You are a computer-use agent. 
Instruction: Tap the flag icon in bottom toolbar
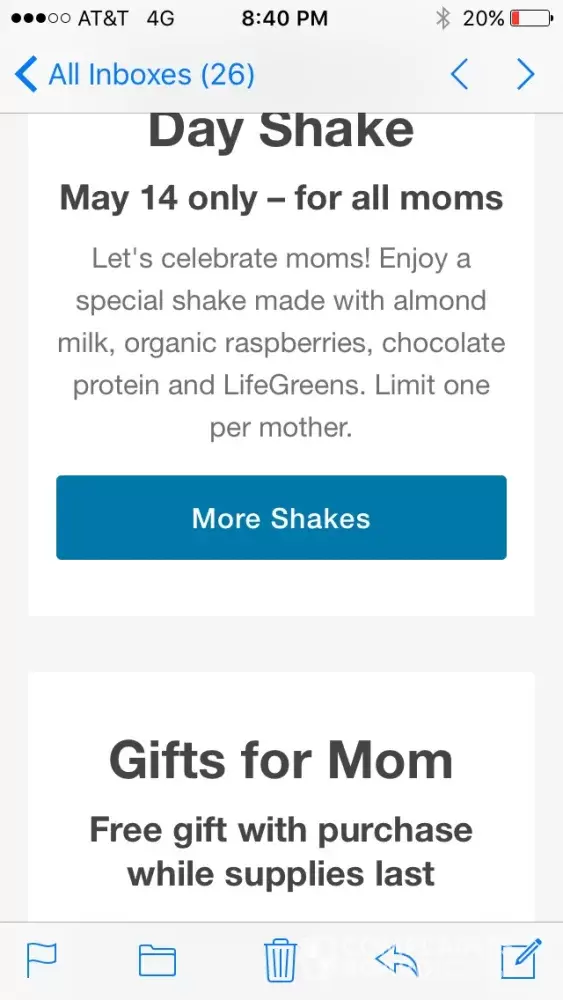coord(41,960)
